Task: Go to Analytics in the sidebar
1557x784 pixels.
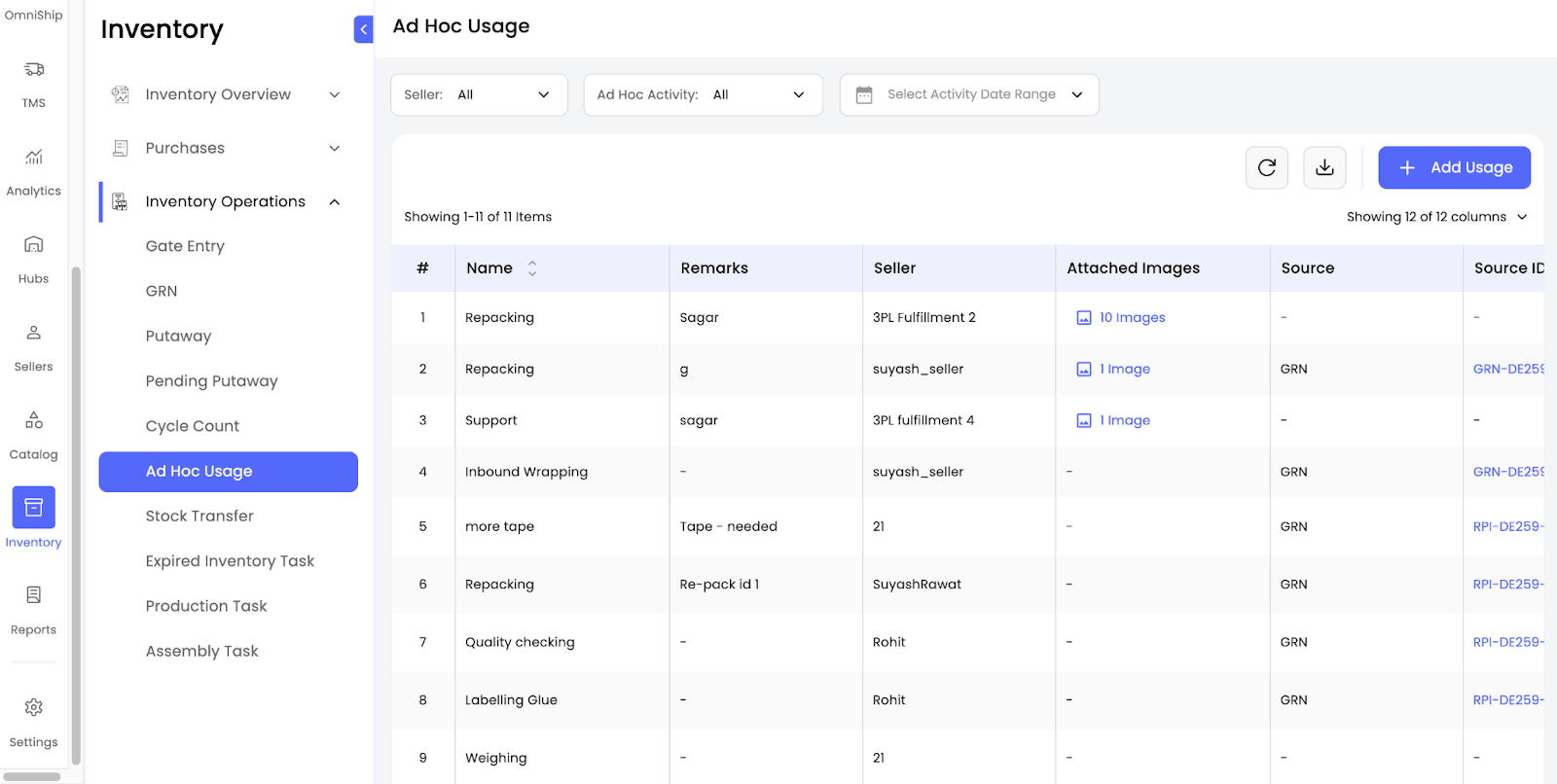Action: pos(33,158)
